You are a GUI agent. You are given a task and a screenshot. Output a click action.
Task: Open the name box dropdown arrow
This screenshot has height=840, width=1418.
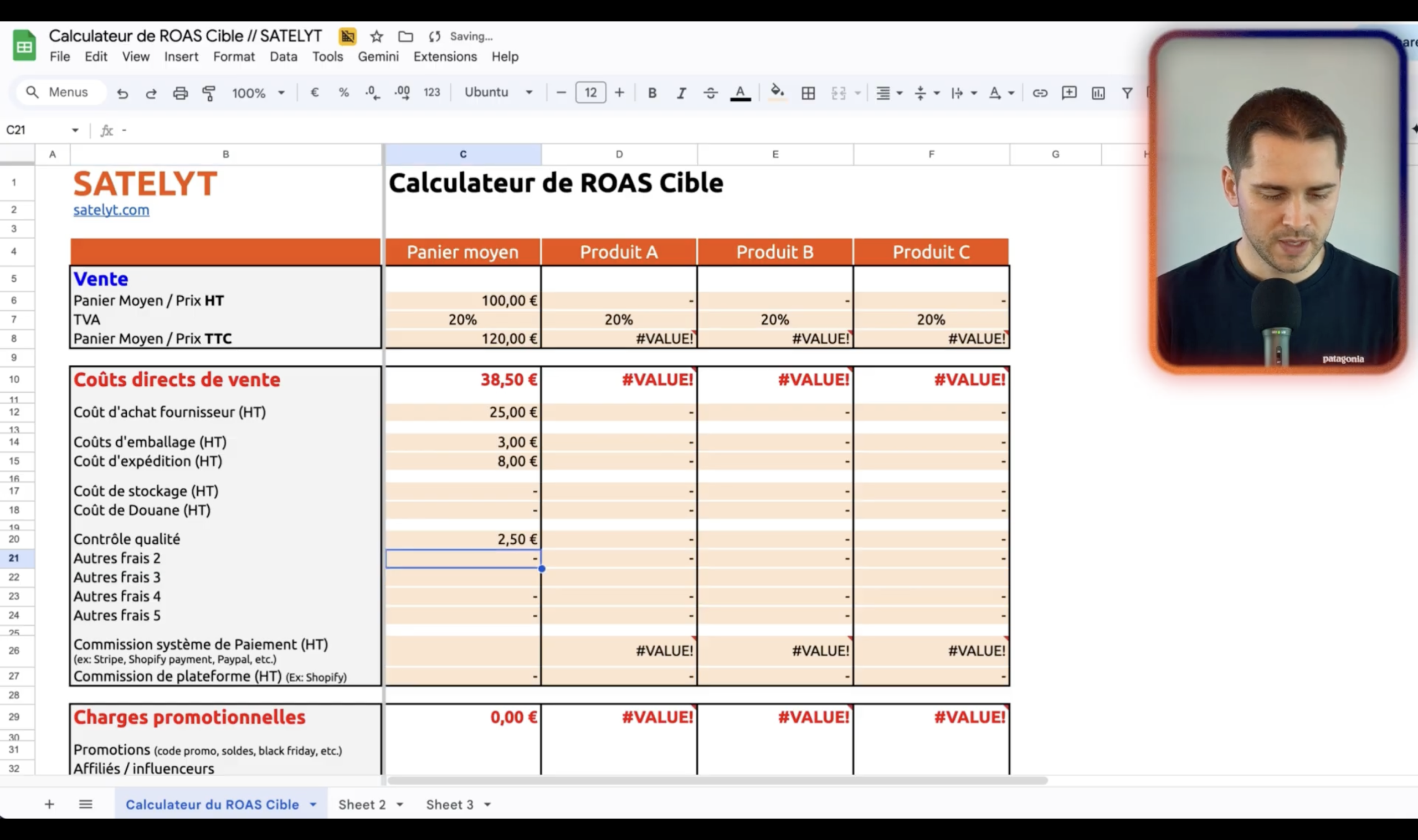pyautogui.click(x=75, y=130)
